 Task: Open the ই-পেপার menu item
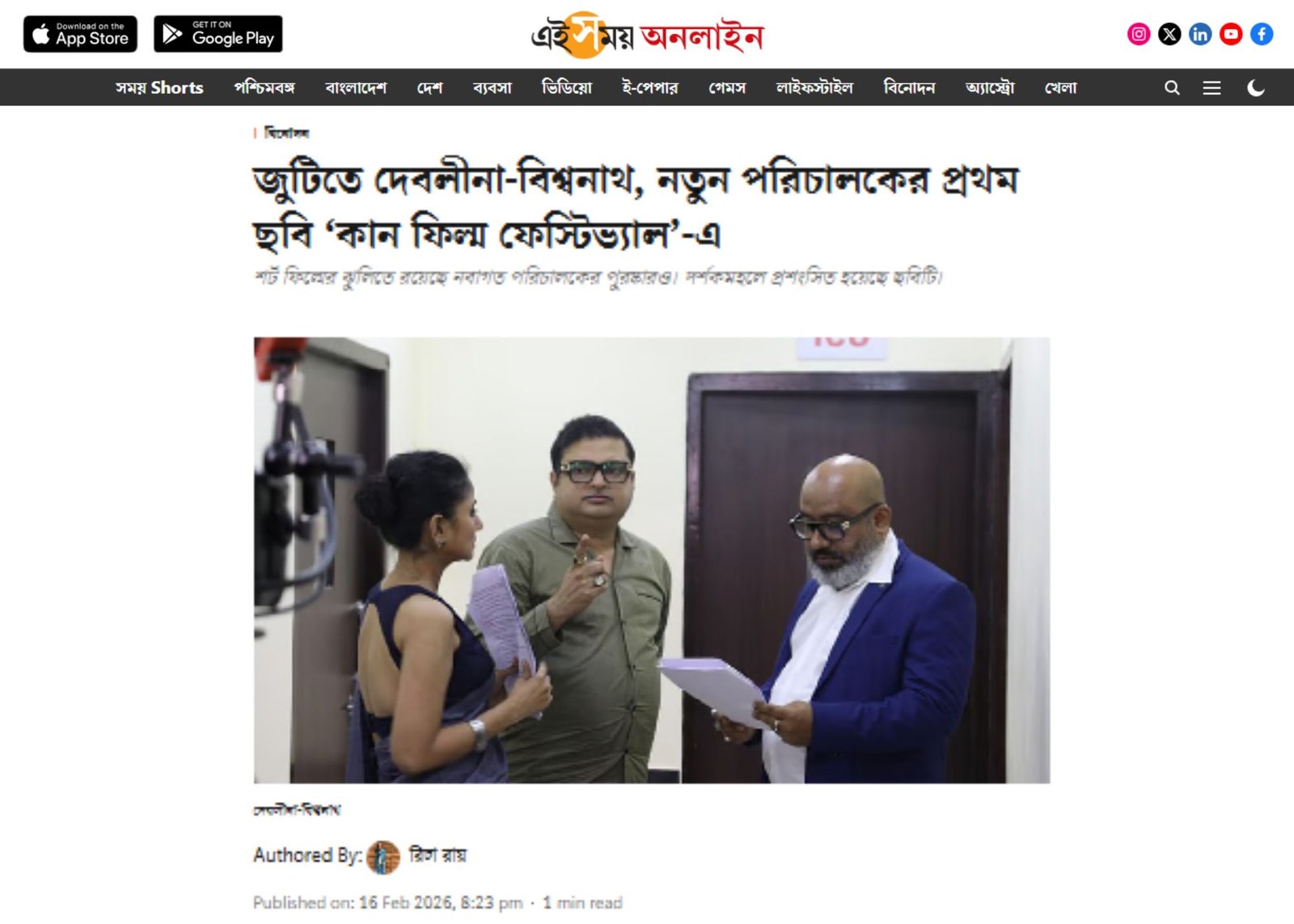[650, 87]
